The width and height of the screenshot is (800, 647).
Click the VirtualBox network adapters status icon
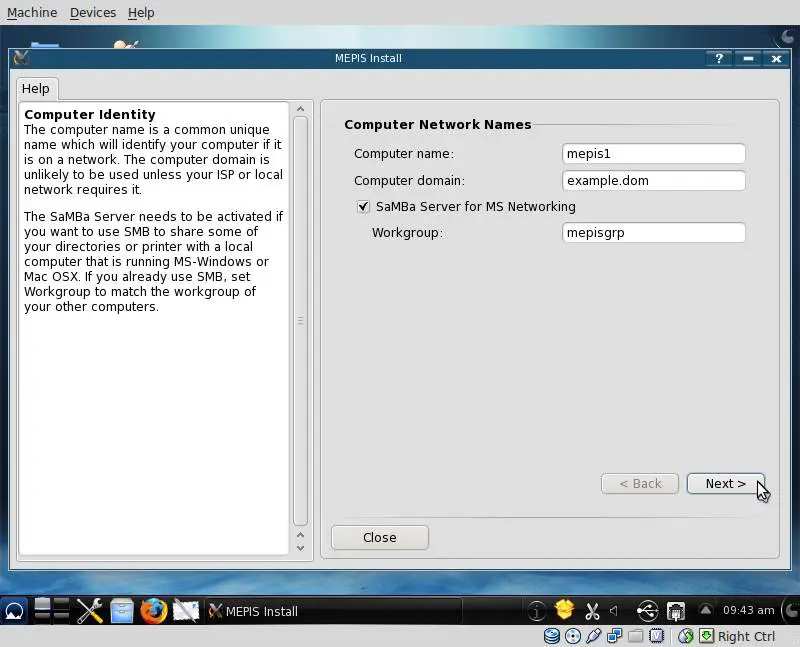pos(615,636)
